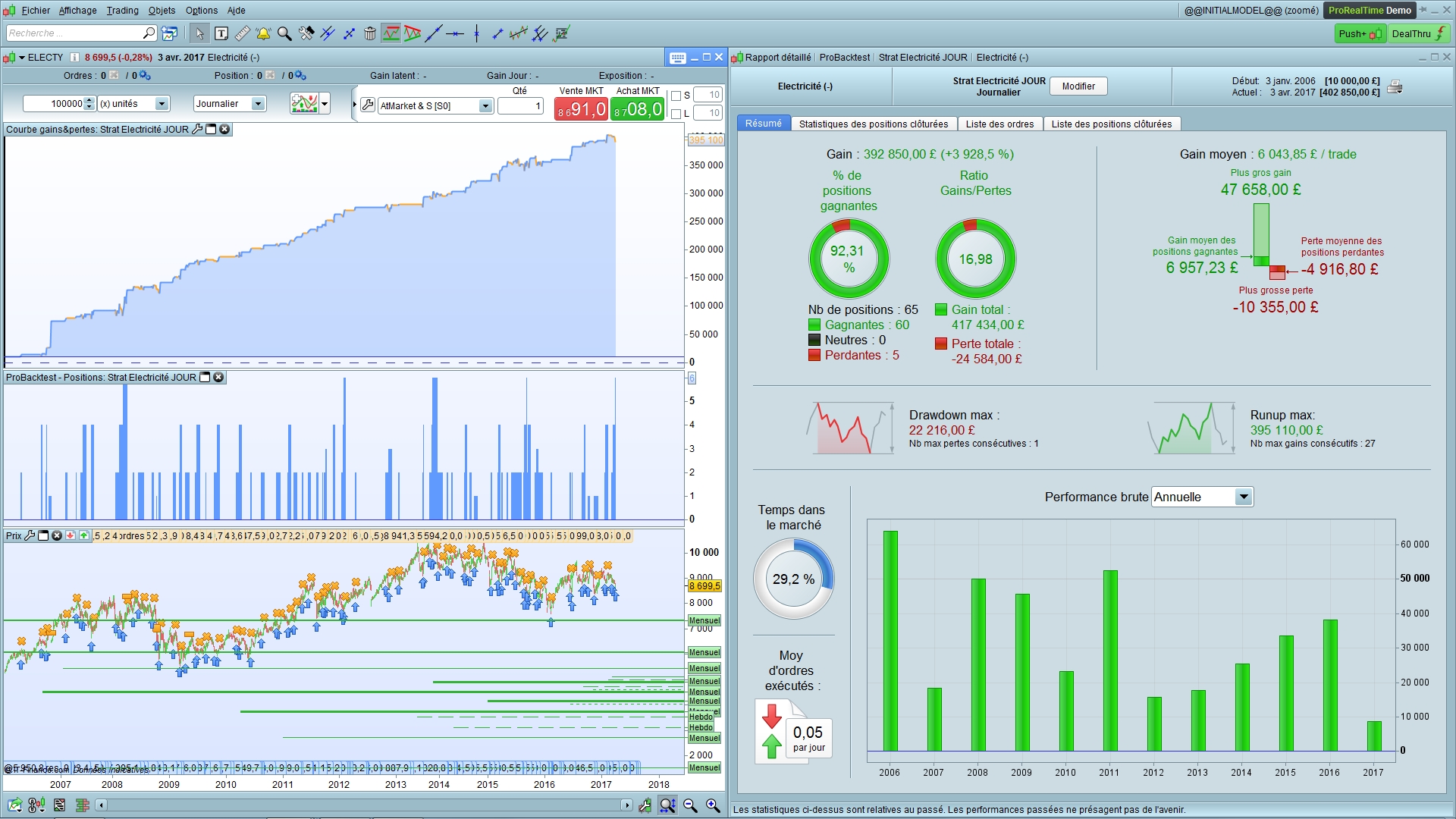This screenshot has height=819, width=1456.
Task: Open the indicators chart icon button
Action: (305, 104)
